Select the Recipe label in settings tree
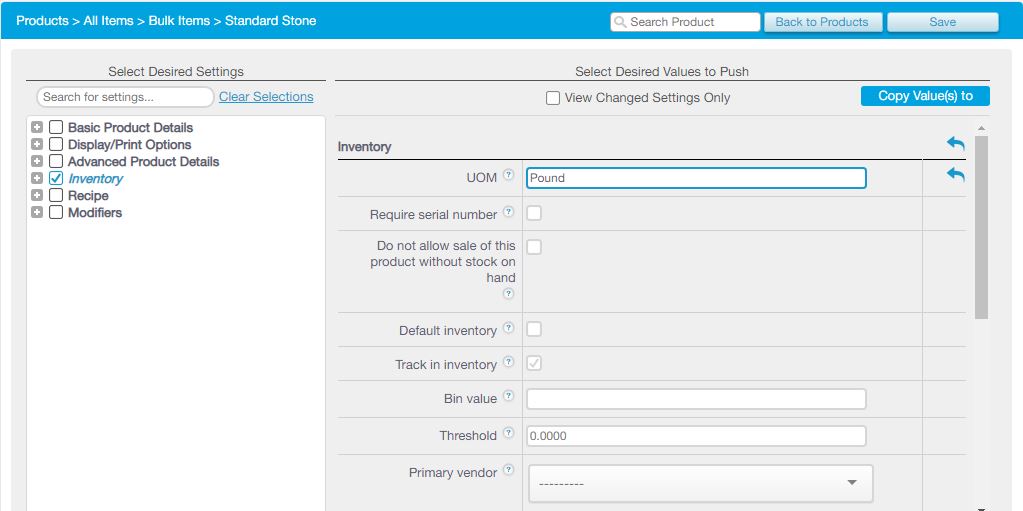Screen dimensions: 1023x511 [88, 195]
